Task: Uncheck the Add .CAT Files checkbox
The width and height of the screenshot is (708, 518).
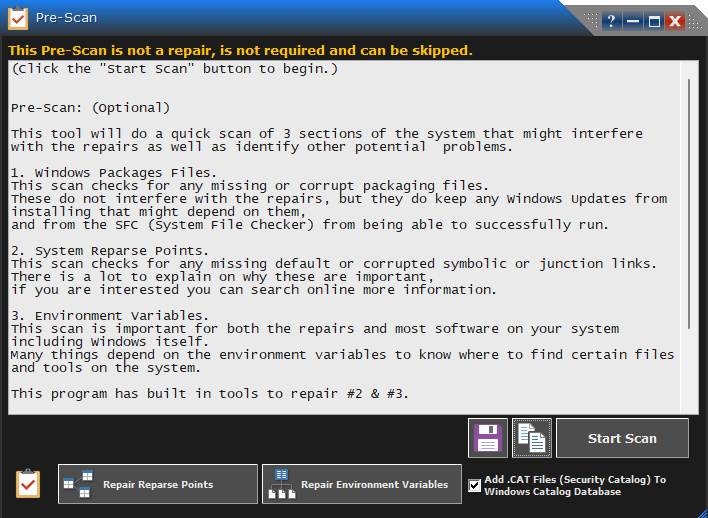Action: (x=474, y=485)
